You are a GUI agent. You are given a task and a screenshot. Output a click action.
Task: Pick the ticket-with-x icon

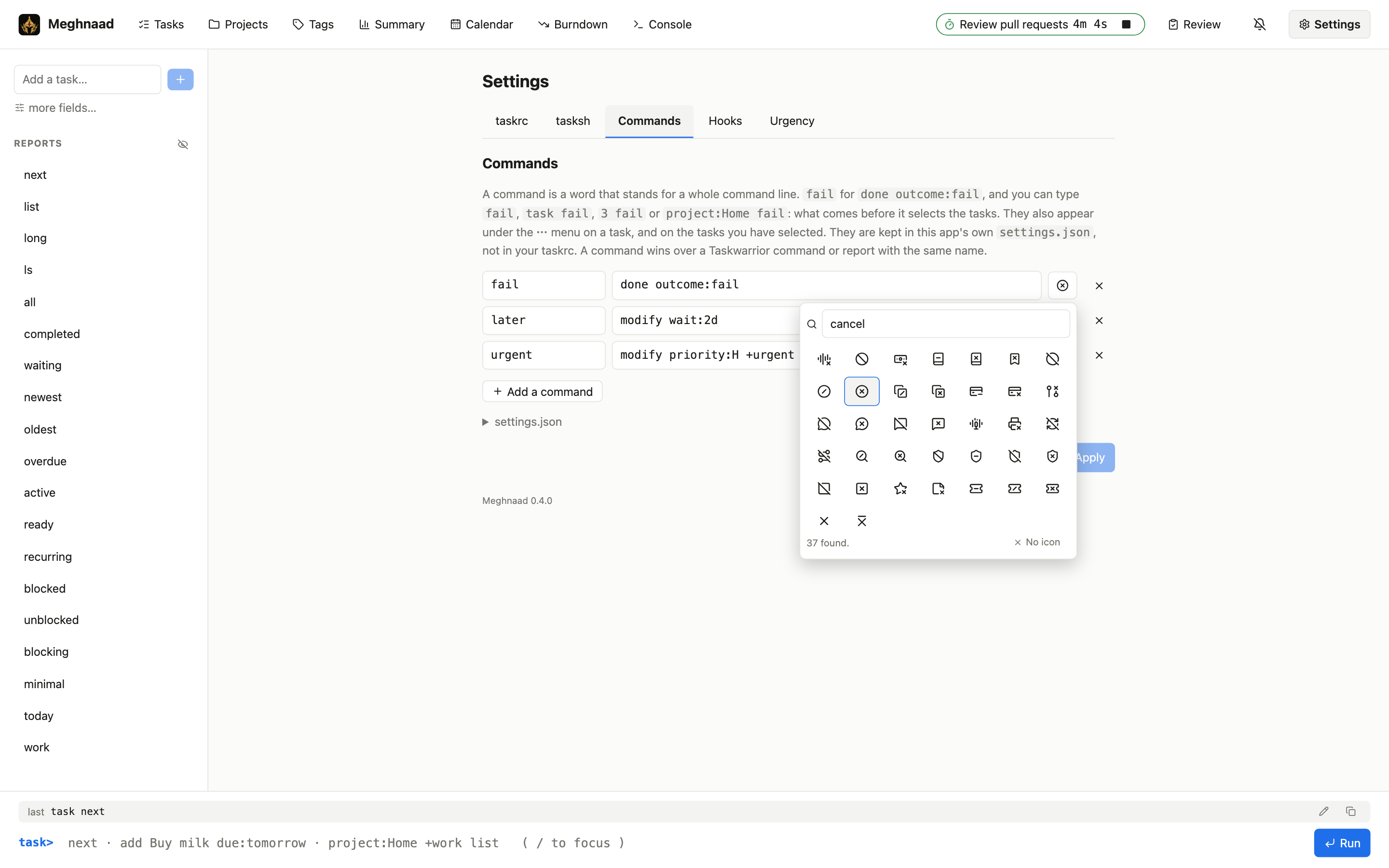tap(1052, 488)
